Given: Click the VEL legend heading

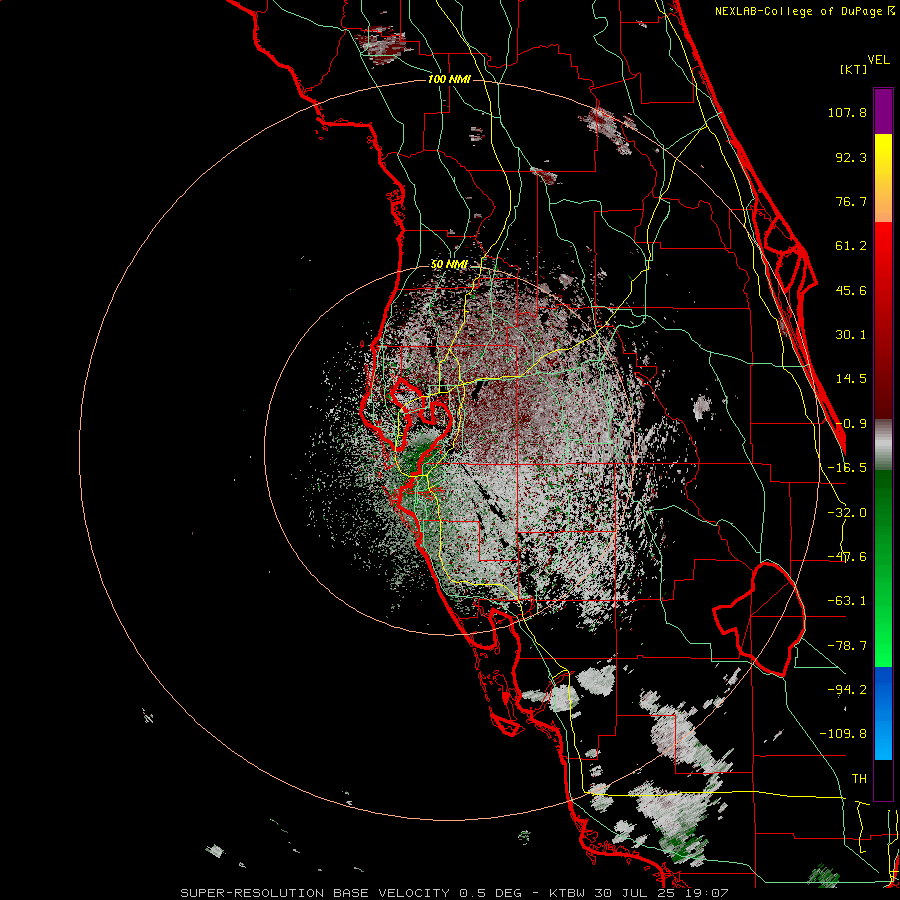Looking at the screenshot, I should pyautogui.click(x=878, y=60).
